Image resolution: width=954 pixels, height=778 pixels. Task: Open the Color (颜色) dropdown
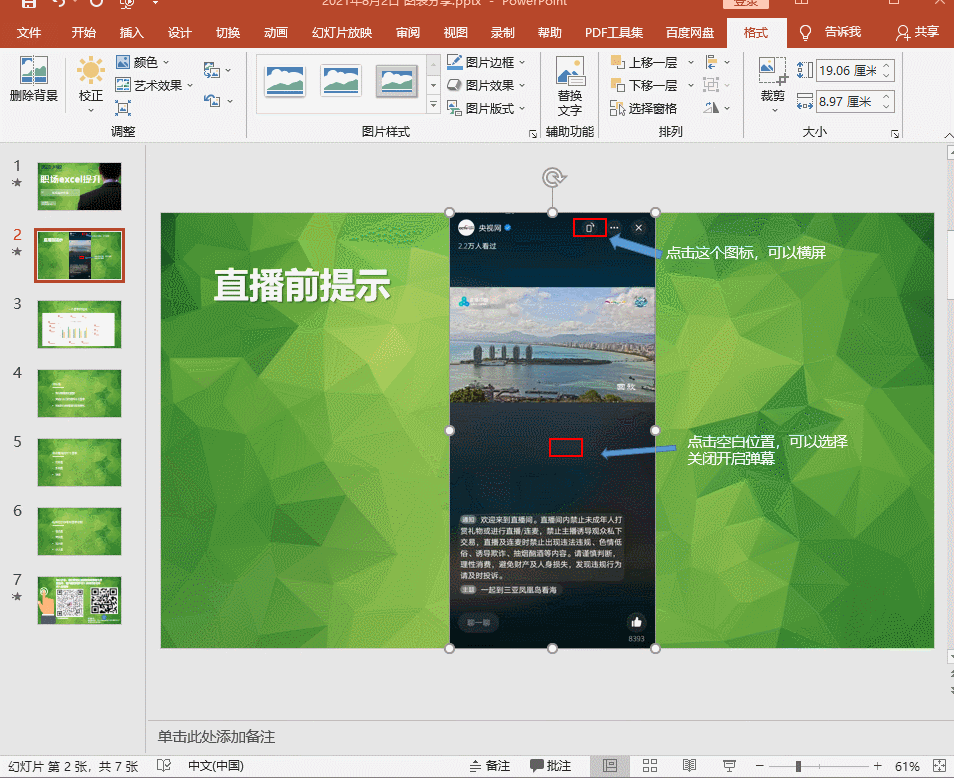click(x=146, y=61)
